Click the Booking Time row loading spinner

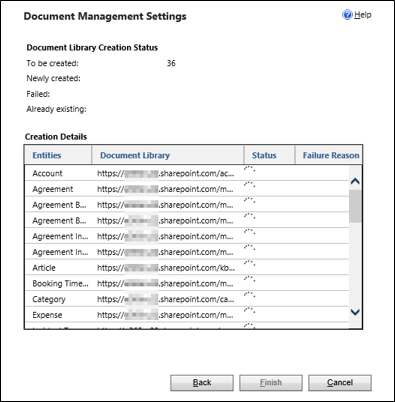249,279
